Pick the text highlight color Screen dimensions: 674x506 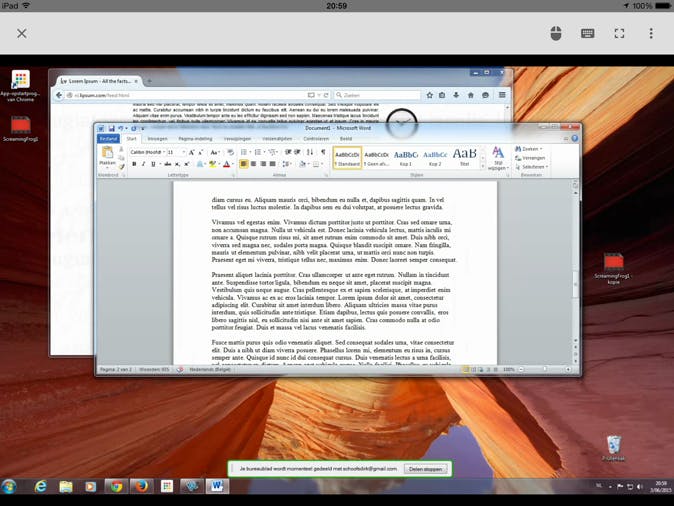[x=213, y=164]
